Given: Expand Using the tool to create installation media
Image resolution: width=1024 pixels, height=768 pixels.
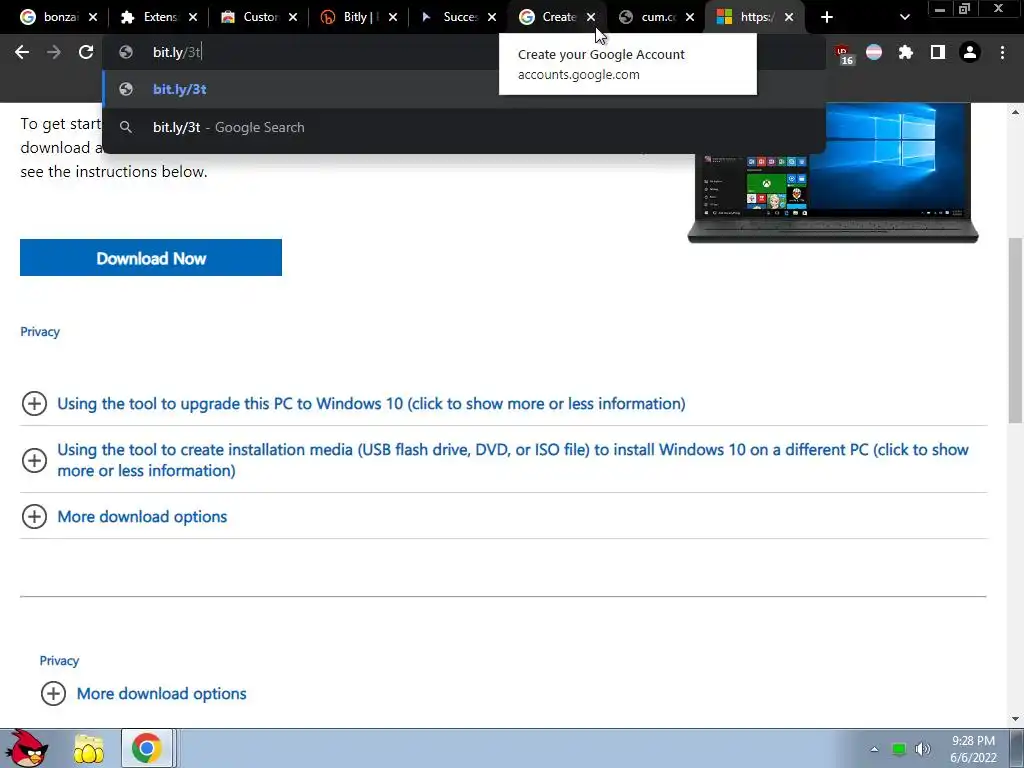Looking at the screenshot, I should pyautogui.click(x=513, y=460).
